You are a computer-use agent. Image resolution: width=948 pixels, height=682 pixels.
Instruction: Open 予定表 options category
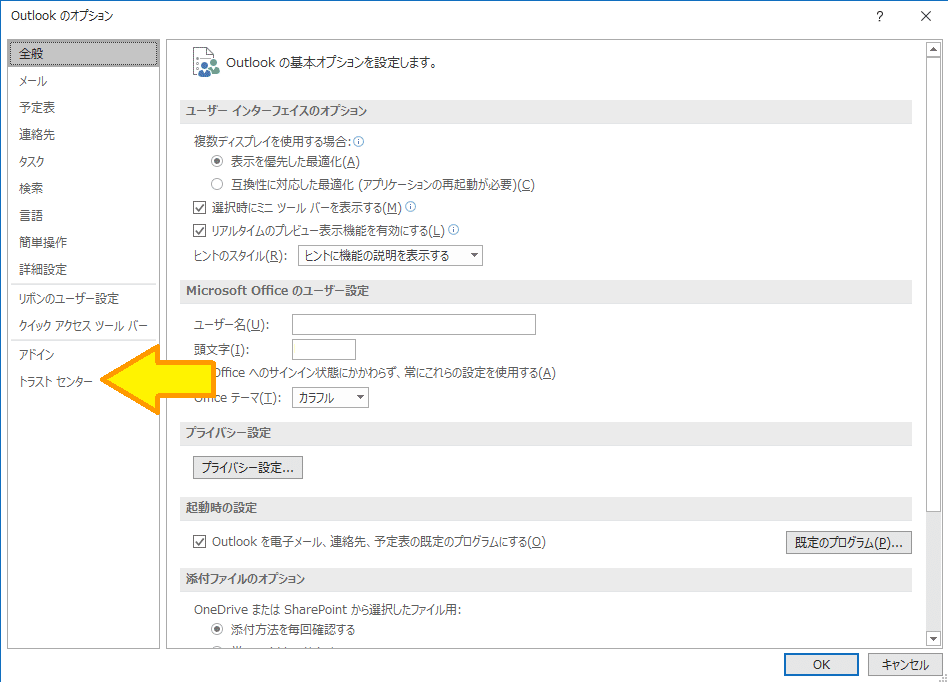tap(83, 108)
